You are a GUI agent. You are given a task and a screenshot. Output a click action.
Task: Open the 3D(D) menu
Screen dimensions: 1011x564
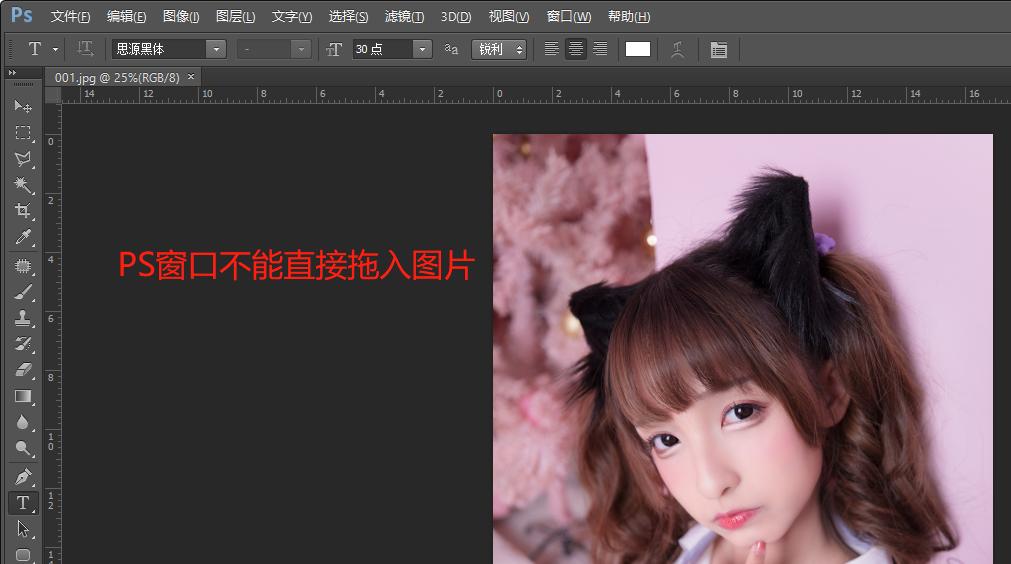pyautogui.click(x=456, y=16)
